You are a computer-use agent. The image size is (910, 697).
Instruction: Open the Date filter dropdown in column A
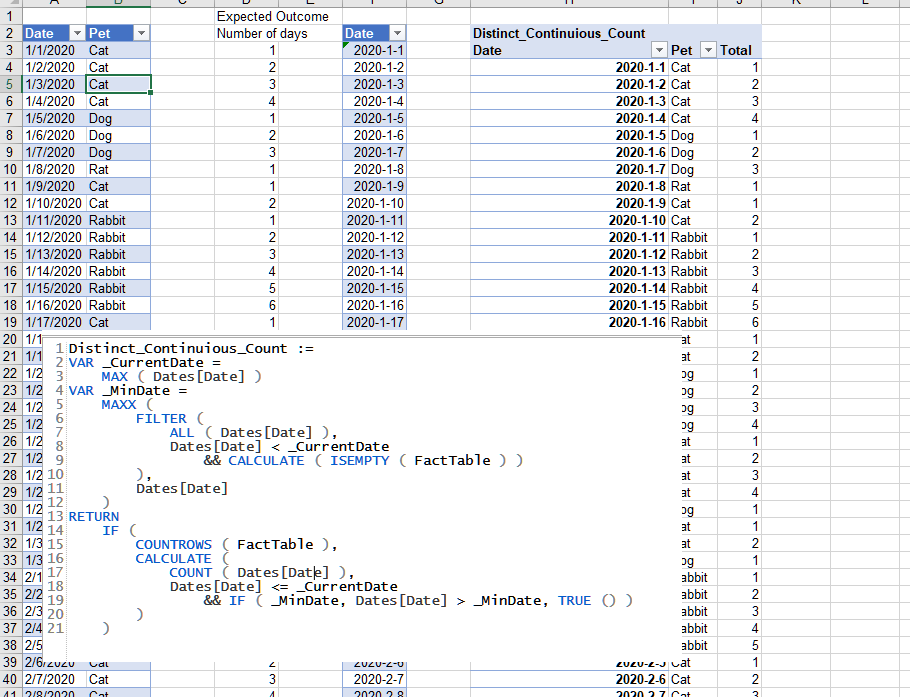(x=77, y=33)
